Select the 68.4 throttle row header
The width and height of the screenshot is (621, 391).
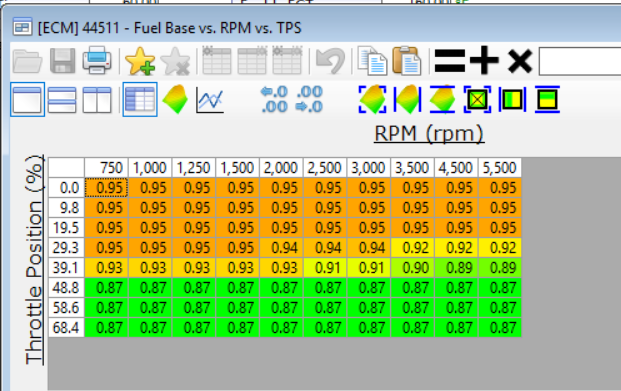click(67, 328)
